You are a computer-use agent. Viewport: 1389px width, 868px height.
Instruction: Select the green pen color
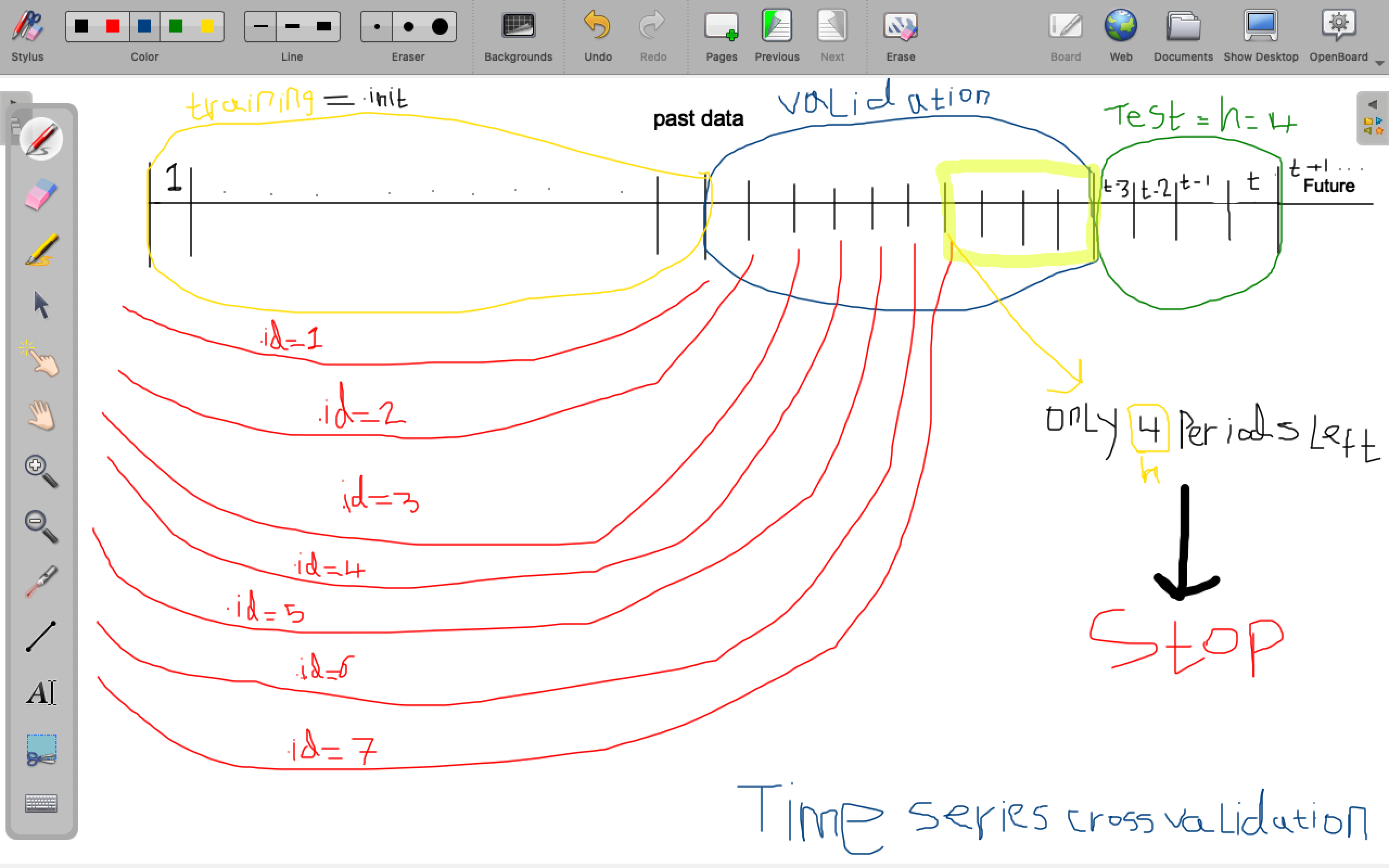[x=176, y=27]
